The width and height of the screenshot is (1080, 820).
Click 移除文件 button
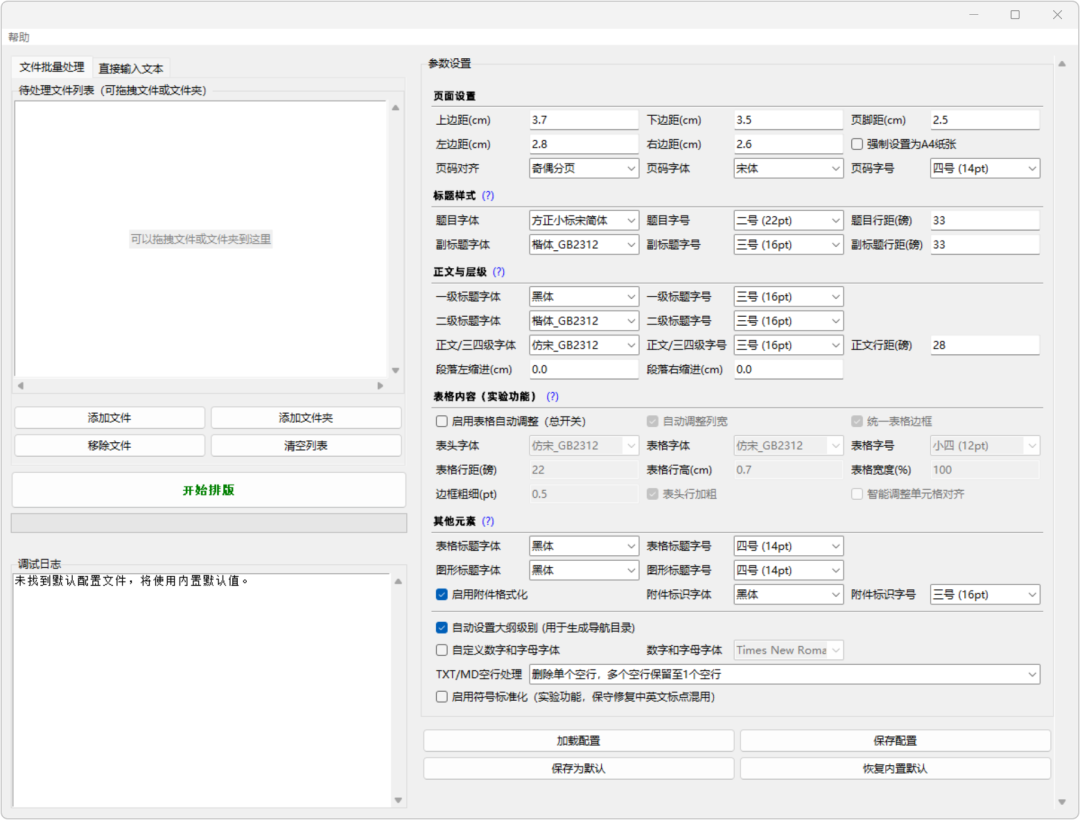click(x=110, y=445)
